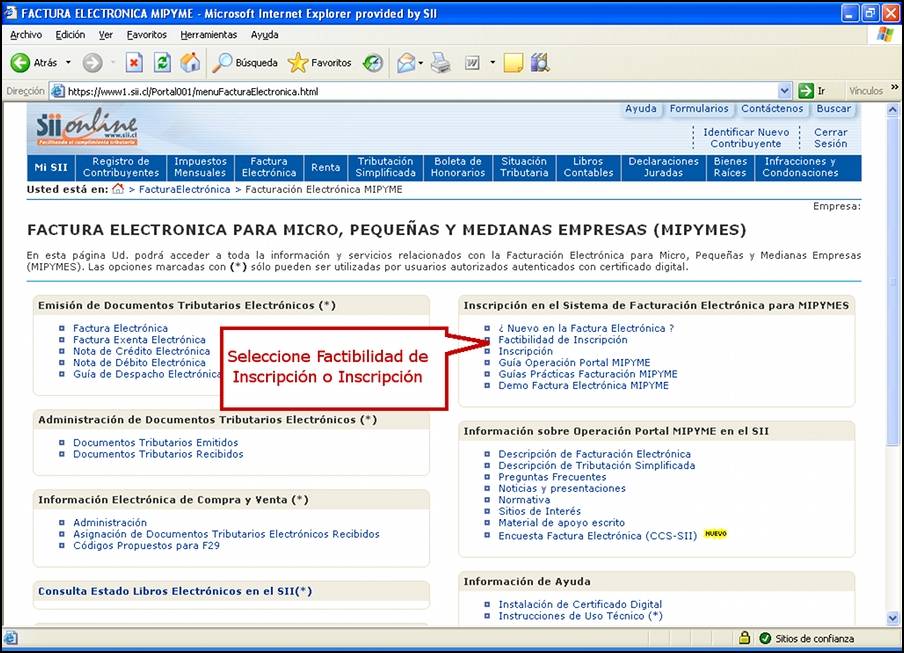This screenshot has height=653, width=904.
Task: Select the Renta tab
Action: tap(325, 167)
